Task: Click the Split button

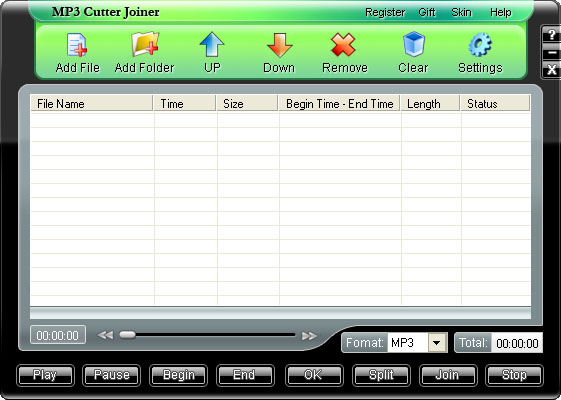Action: pyautogui.click(x=381, y=375)
